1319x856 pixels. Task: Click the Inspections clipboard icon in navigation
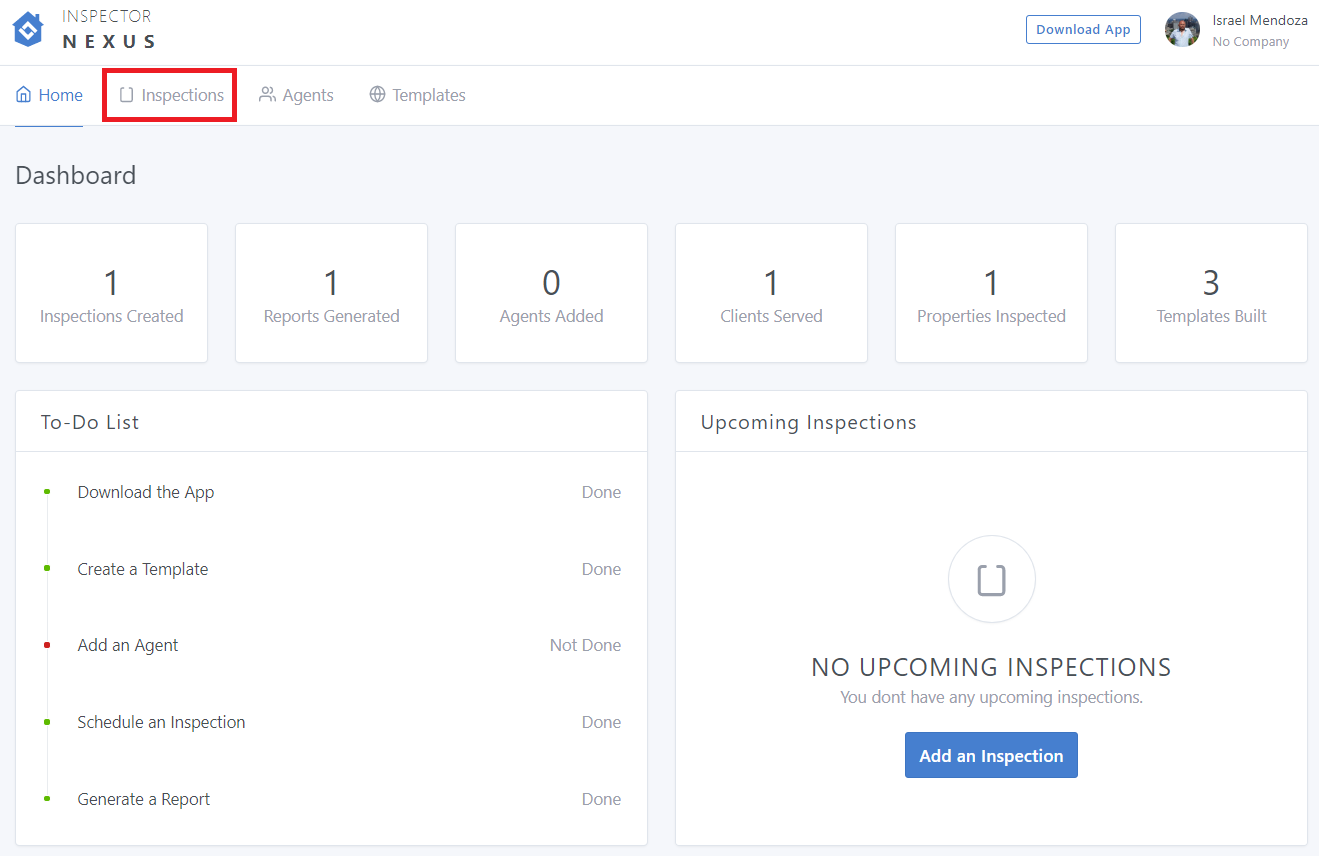coord(126,95)
